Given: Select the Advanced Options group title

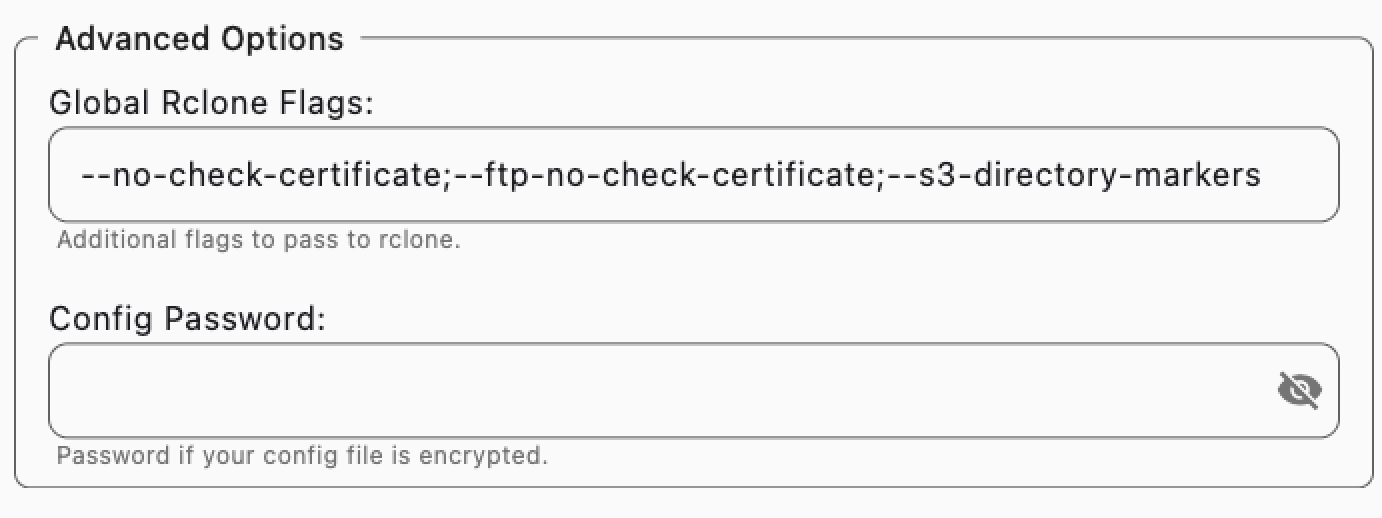Looking at the screenshot, I should tap(199, 39).
